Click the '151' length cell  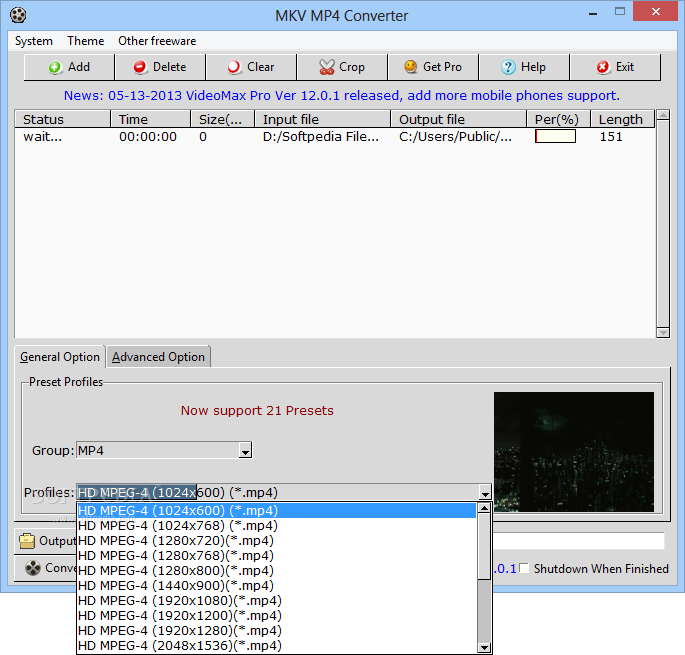point(611,137)
